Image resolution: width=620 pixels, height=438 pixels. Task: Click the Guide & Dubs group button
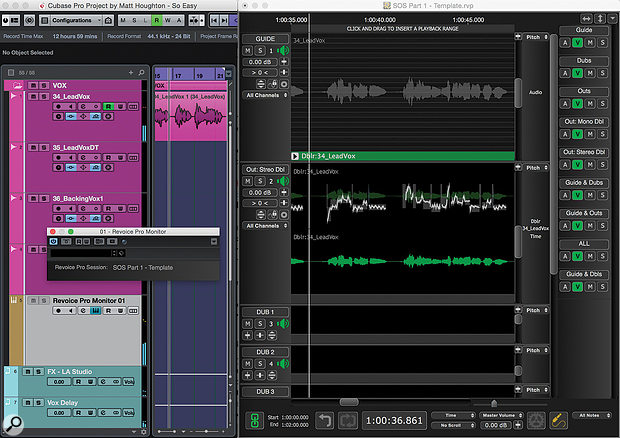click(584, 183)
